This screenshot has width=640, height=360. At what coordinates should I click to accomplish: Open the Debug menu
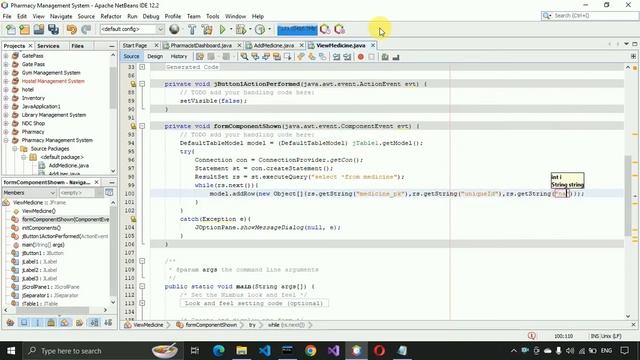tap(151, 16)
